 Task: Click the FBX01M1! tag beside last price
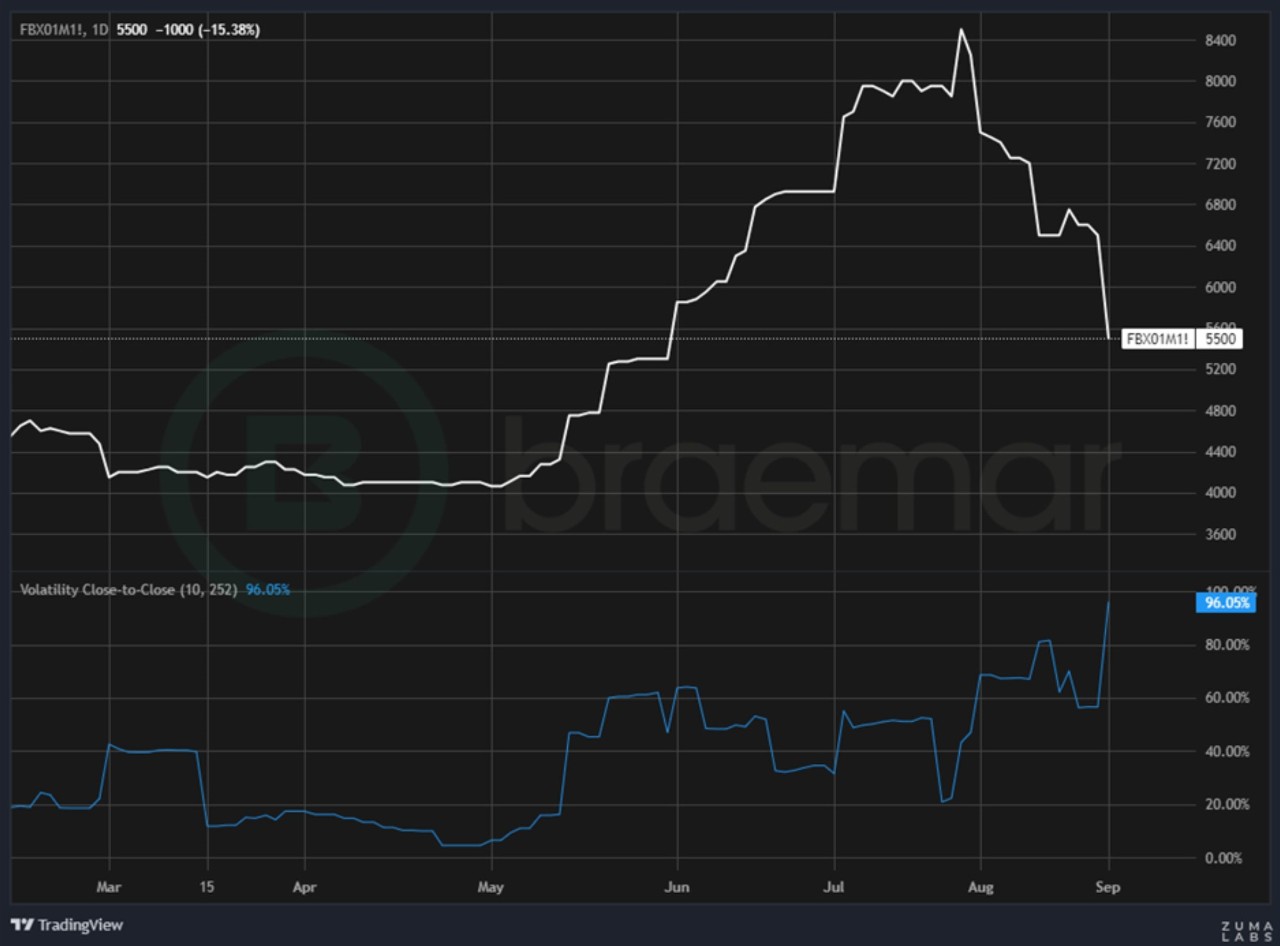[1157, 339]
